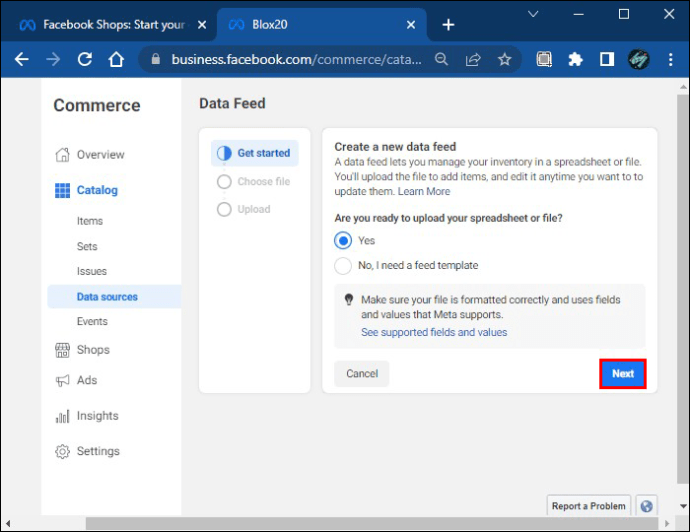Minimize the browser window
690x532 pixels.
click(578, 14)
